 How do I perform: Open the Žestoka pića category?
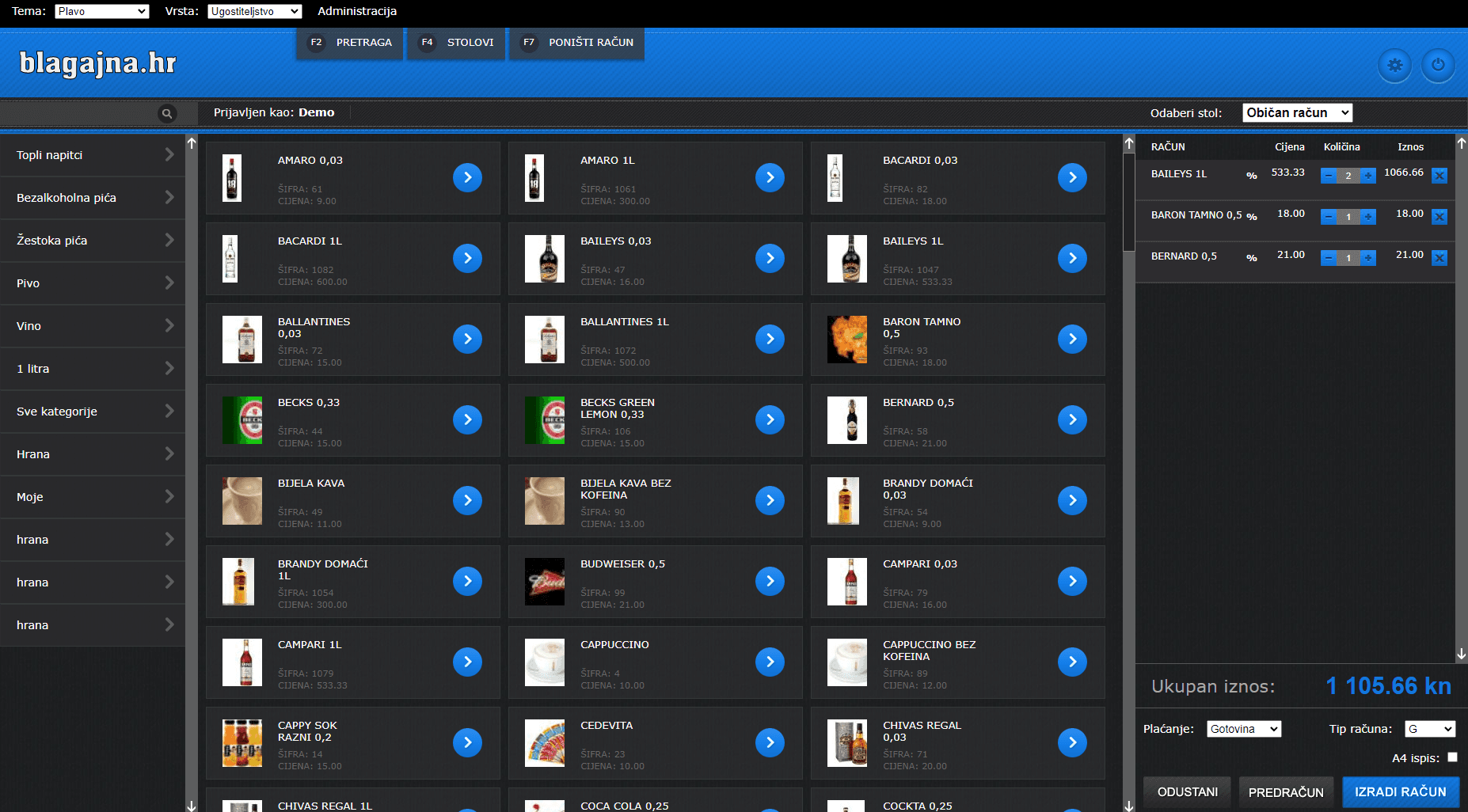click(93, 241)
